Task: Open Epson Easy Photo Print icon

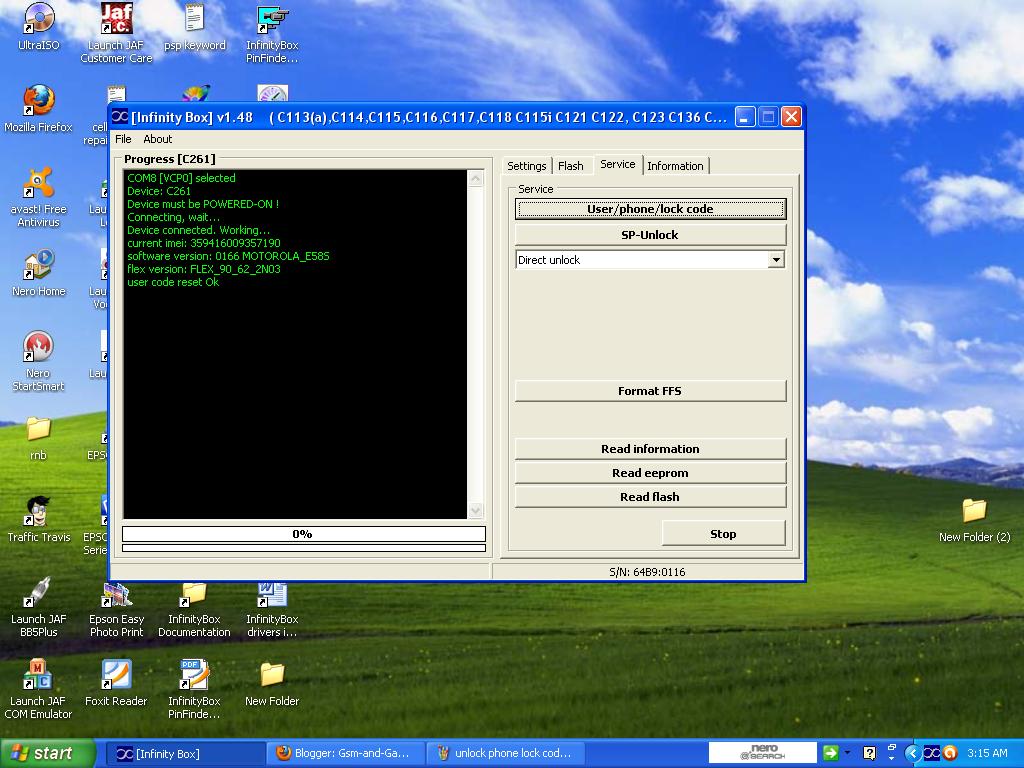Action: click(x=116, y=609)
